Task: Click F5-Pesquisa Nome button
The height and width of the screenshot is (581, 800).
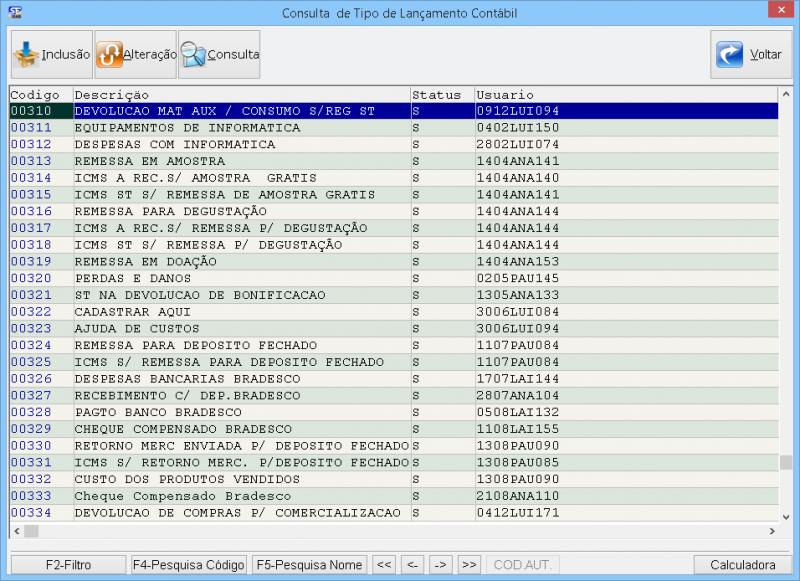Action: 309,565
